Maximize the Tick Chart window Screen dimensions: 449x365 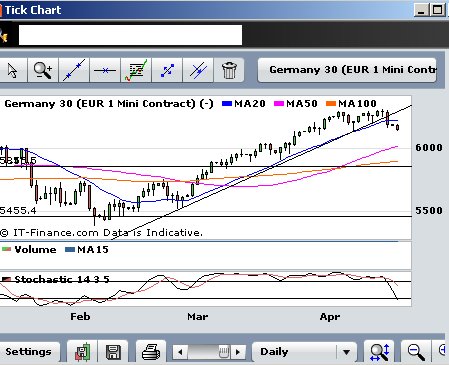(437, 10)
